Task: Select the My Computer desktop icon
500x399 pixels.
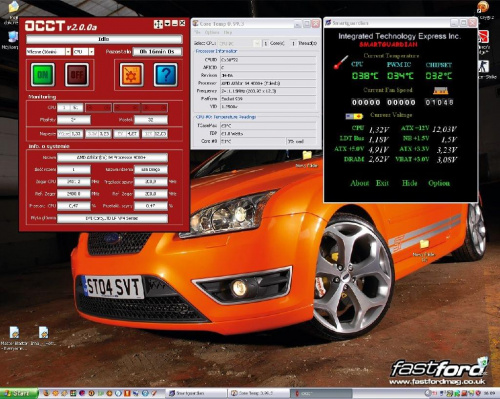Action: pos(13,37)
